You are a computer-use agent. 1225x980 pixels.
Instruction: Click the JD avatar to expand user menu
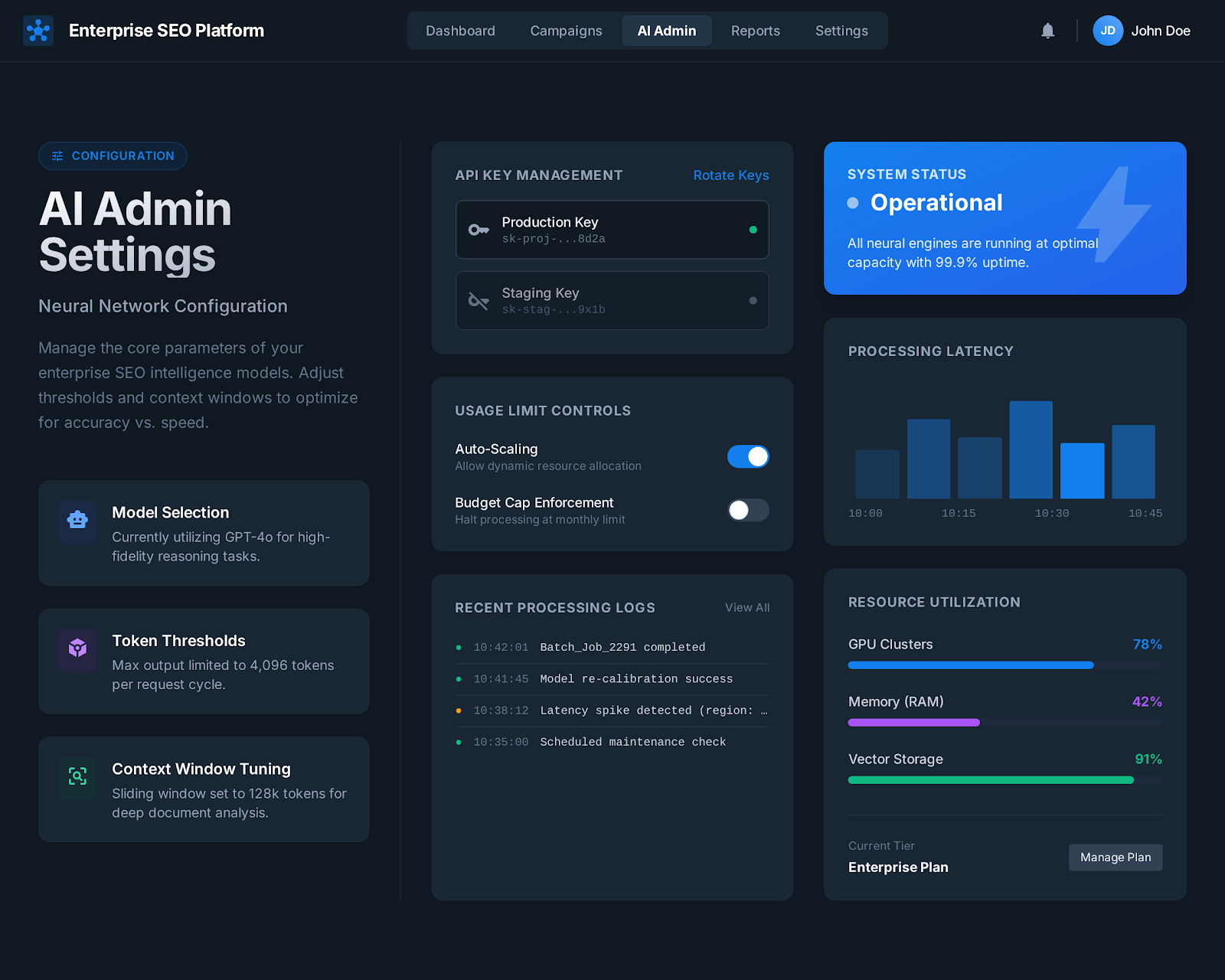coord(1108,31)
